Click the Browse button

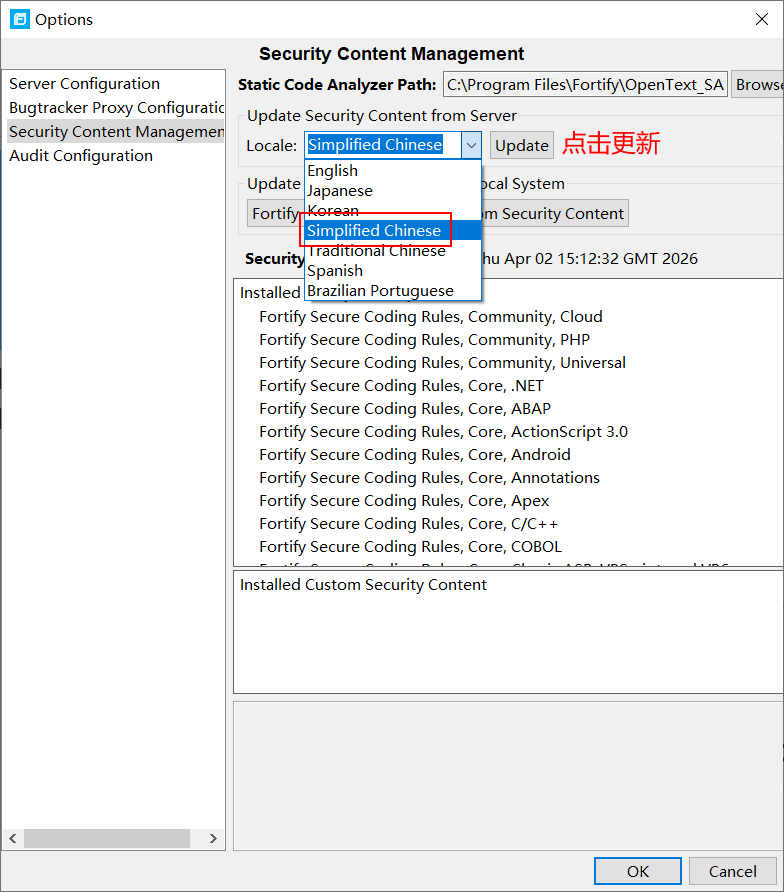(x=758, y=85)
